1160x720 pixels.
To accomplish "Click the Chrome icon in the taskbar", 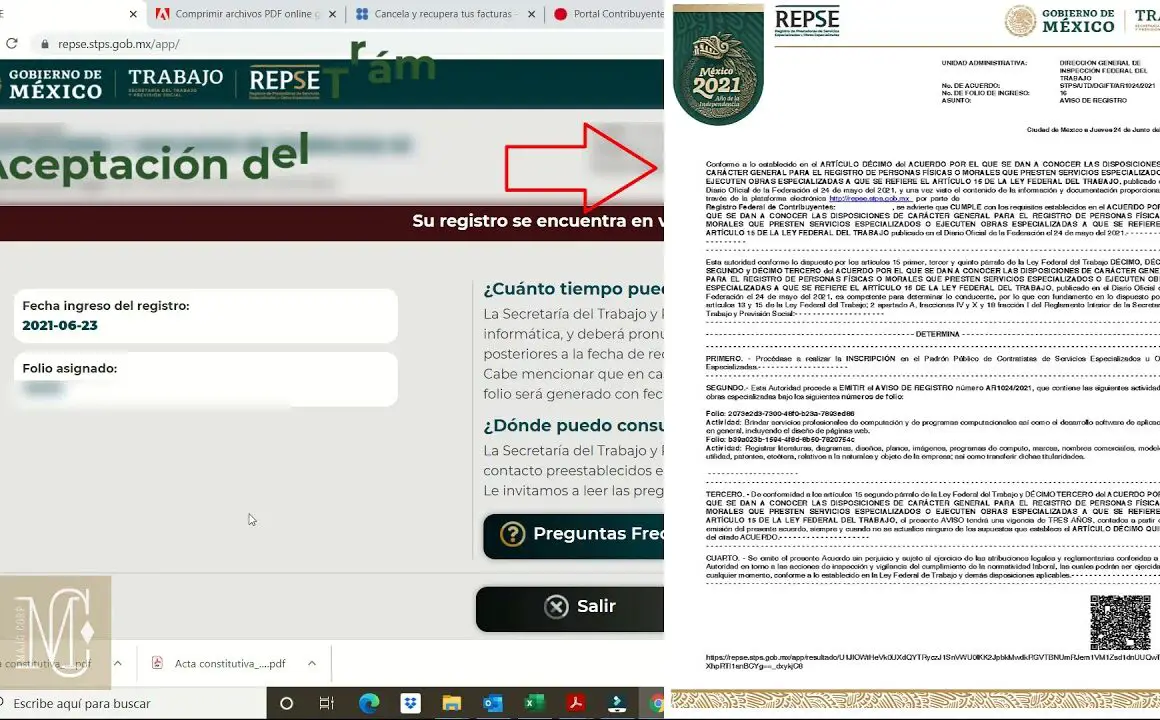I will tap(655, 703).
